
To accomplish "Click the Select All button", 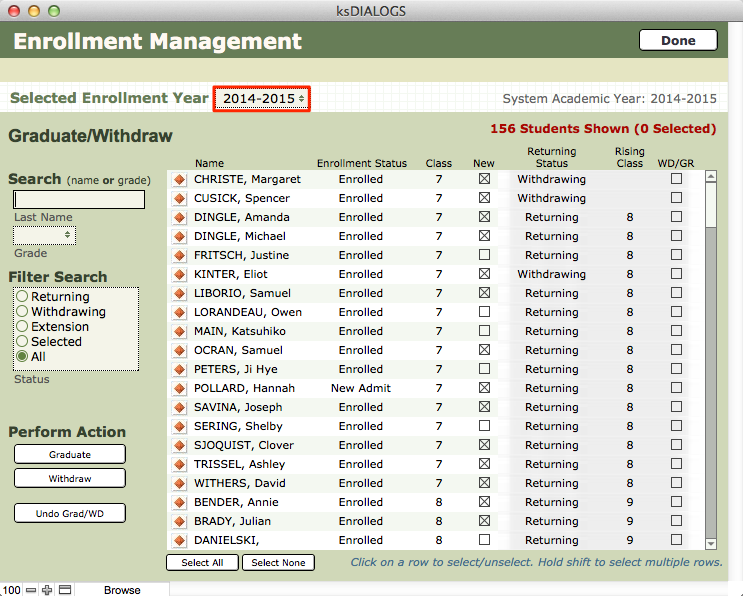I will point(202,563).
